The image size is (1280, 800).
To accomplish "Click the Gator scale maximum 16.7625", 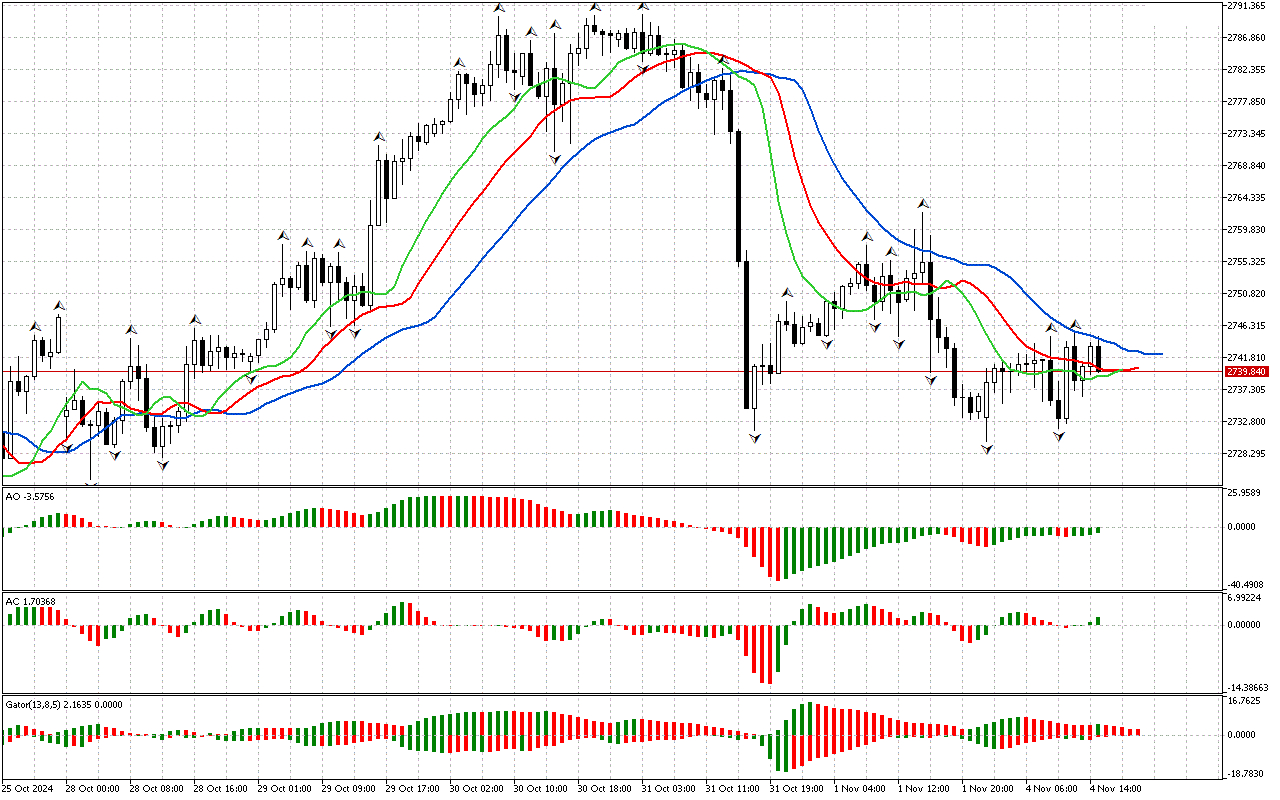I will point(1245,701).
